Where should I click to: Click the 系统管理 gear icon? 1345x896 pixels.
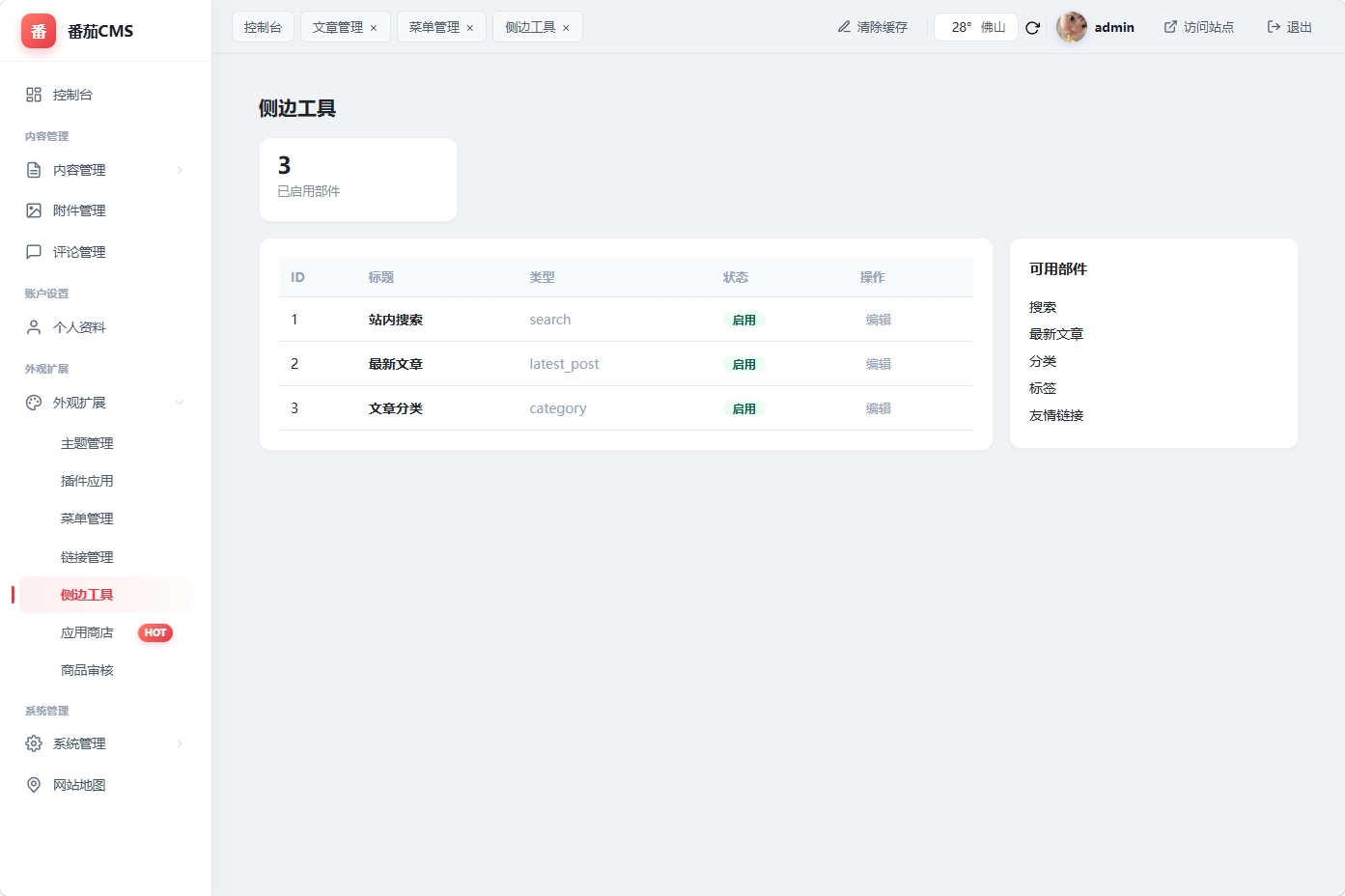click(34, 743)
